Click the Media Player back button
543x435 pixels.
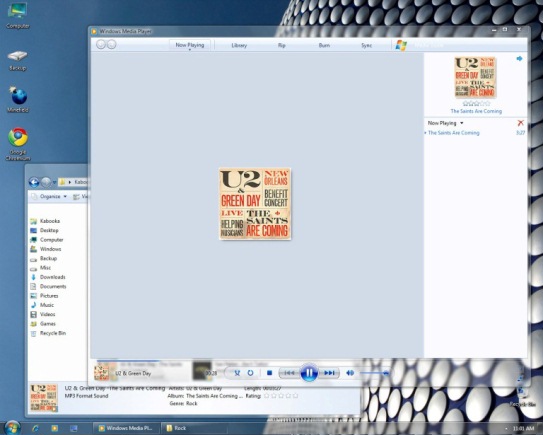tap(101, 44)
